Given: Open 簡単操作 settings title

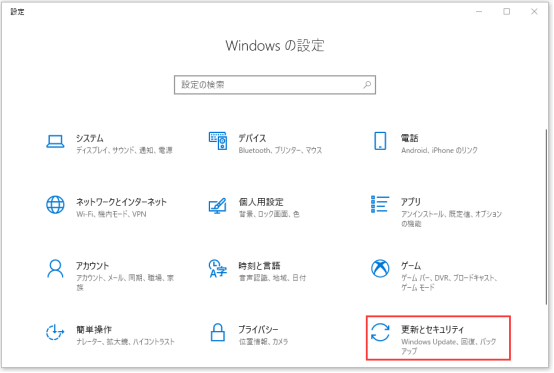Looking at the screenshot, I should point(94,330).
